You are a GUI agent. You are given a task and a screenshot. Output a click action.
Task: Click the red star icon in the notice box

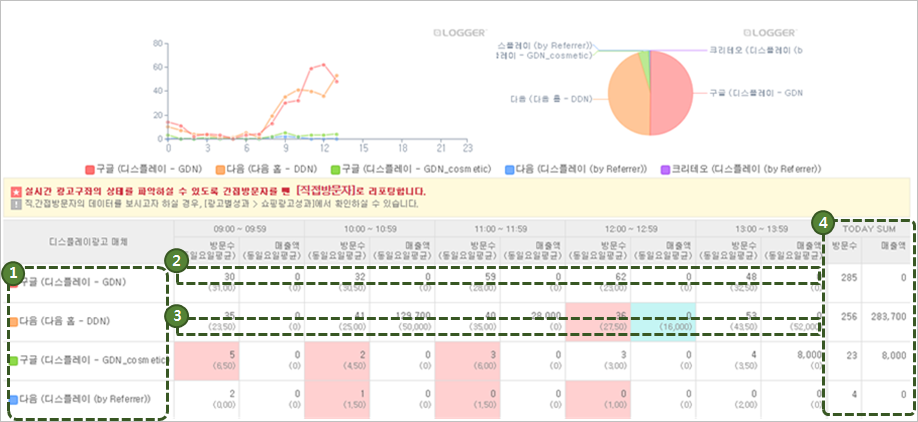click(x=15, y=191)
